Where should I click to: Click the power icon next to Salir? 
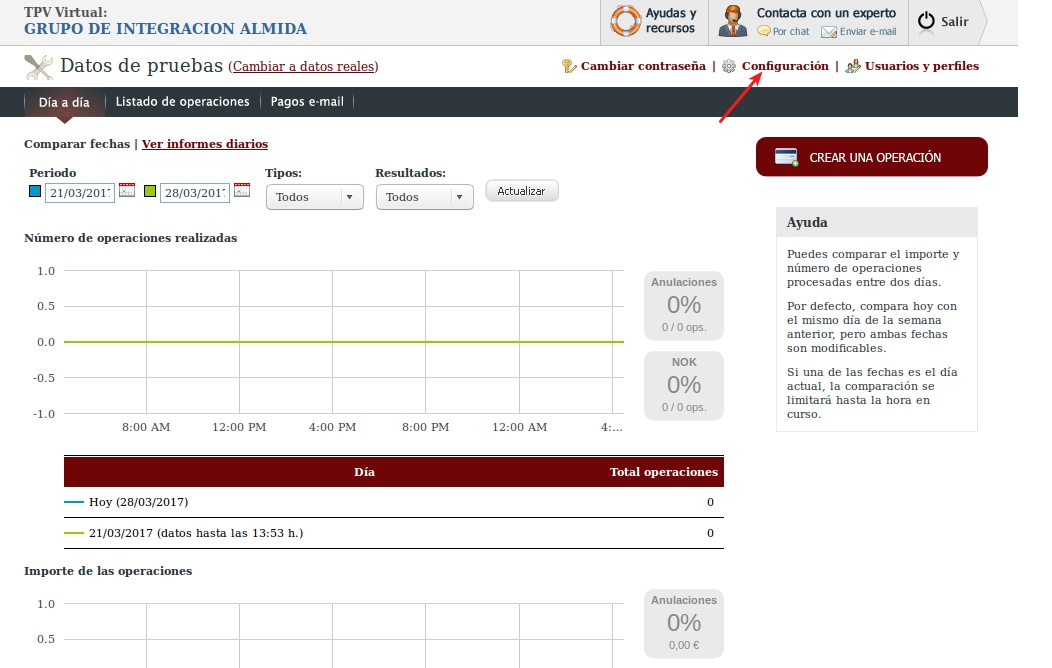pyautogui.click(x=926, y=21)
